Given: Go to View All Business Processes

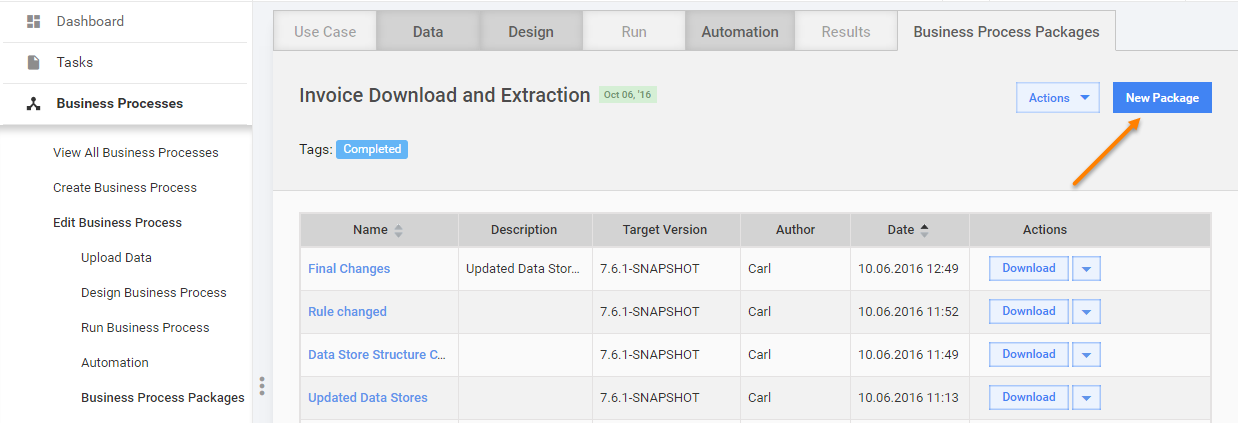Looking at the screenshot, I should coord(136,153).
